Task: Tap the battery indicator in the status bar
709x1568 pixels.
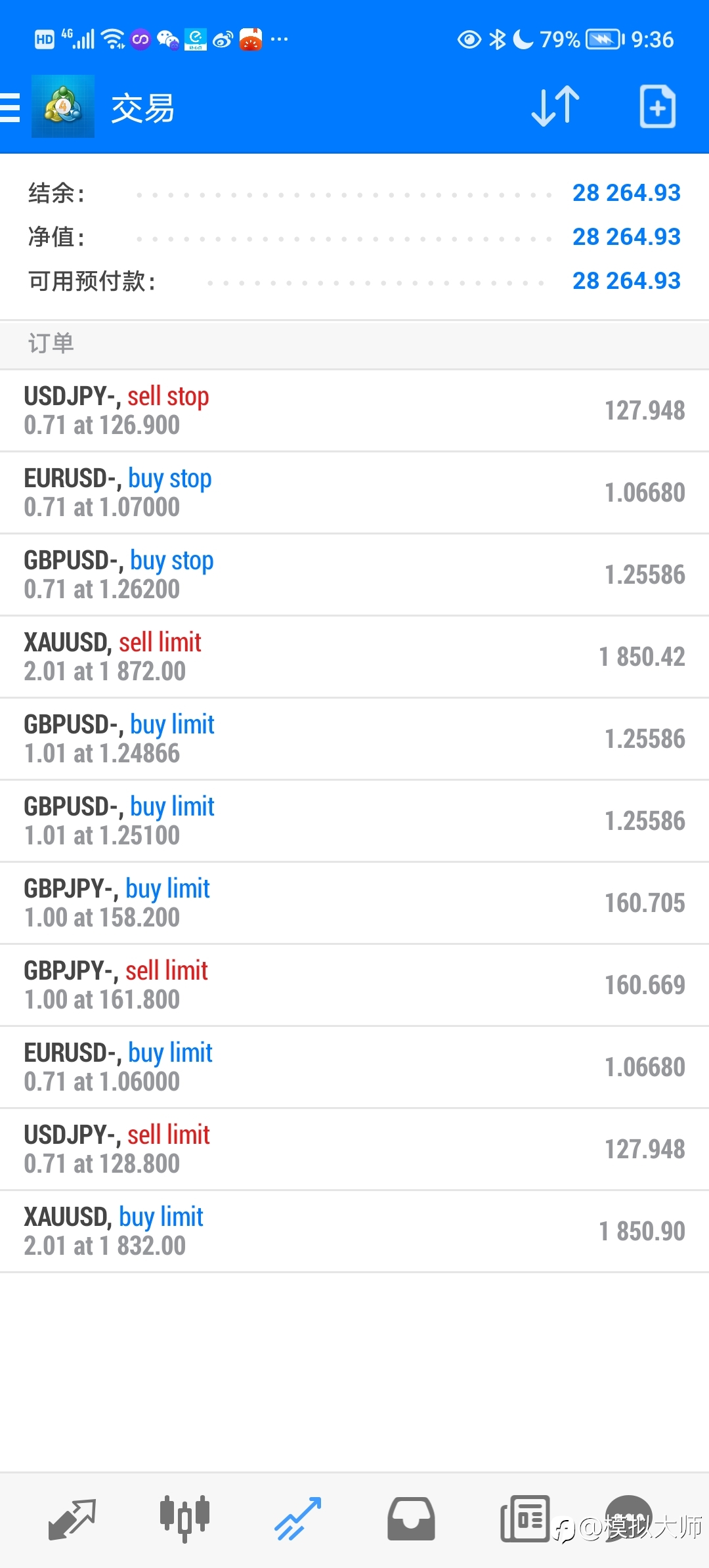Action: [605, 39]
